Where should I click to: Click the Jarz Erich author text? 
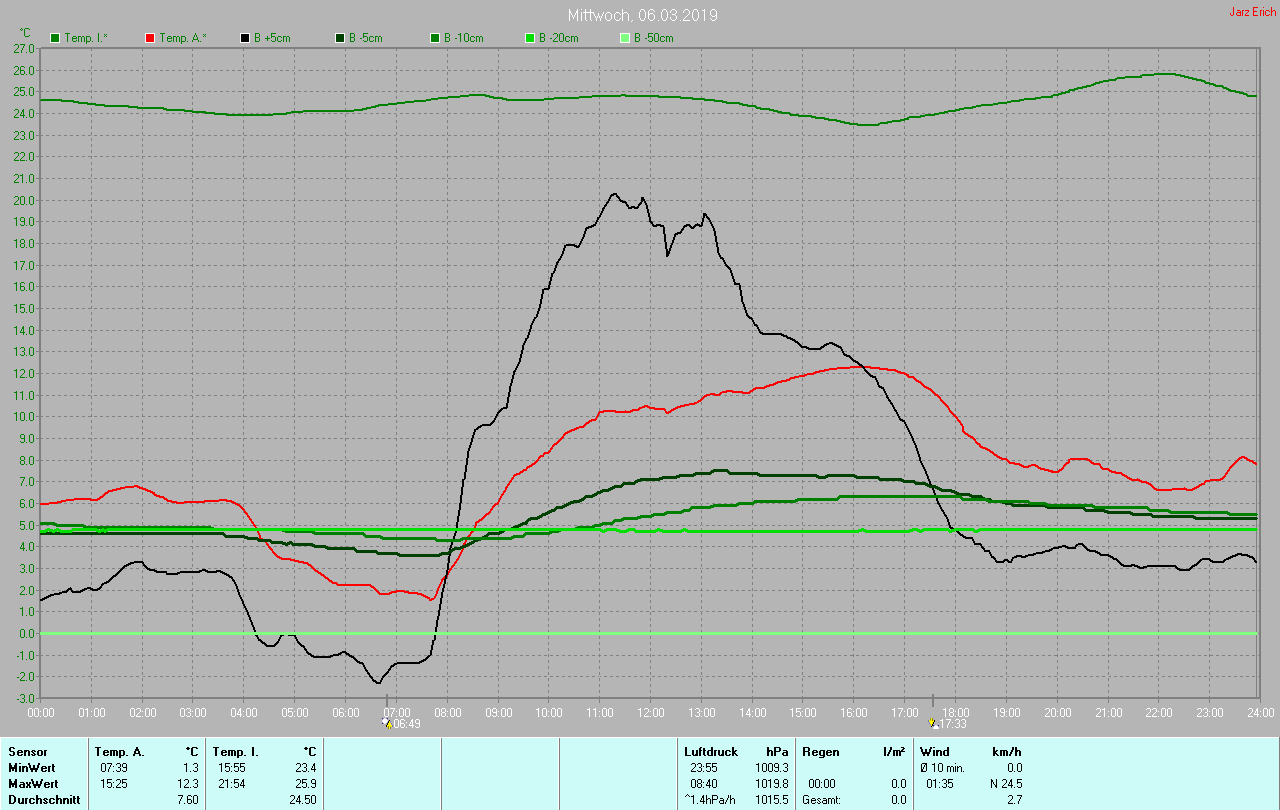pos(1252,13)
